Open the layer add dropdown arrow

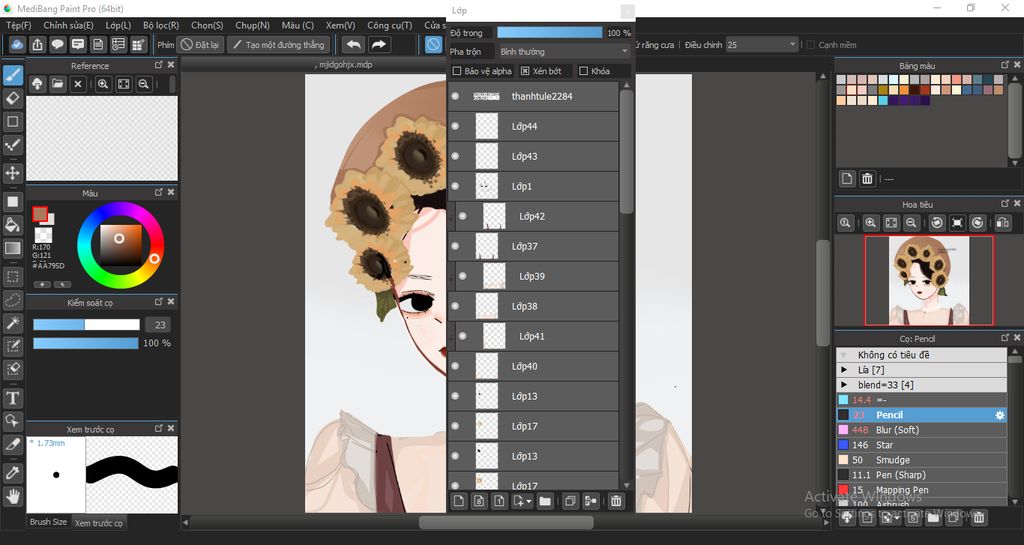click(529, 501)
